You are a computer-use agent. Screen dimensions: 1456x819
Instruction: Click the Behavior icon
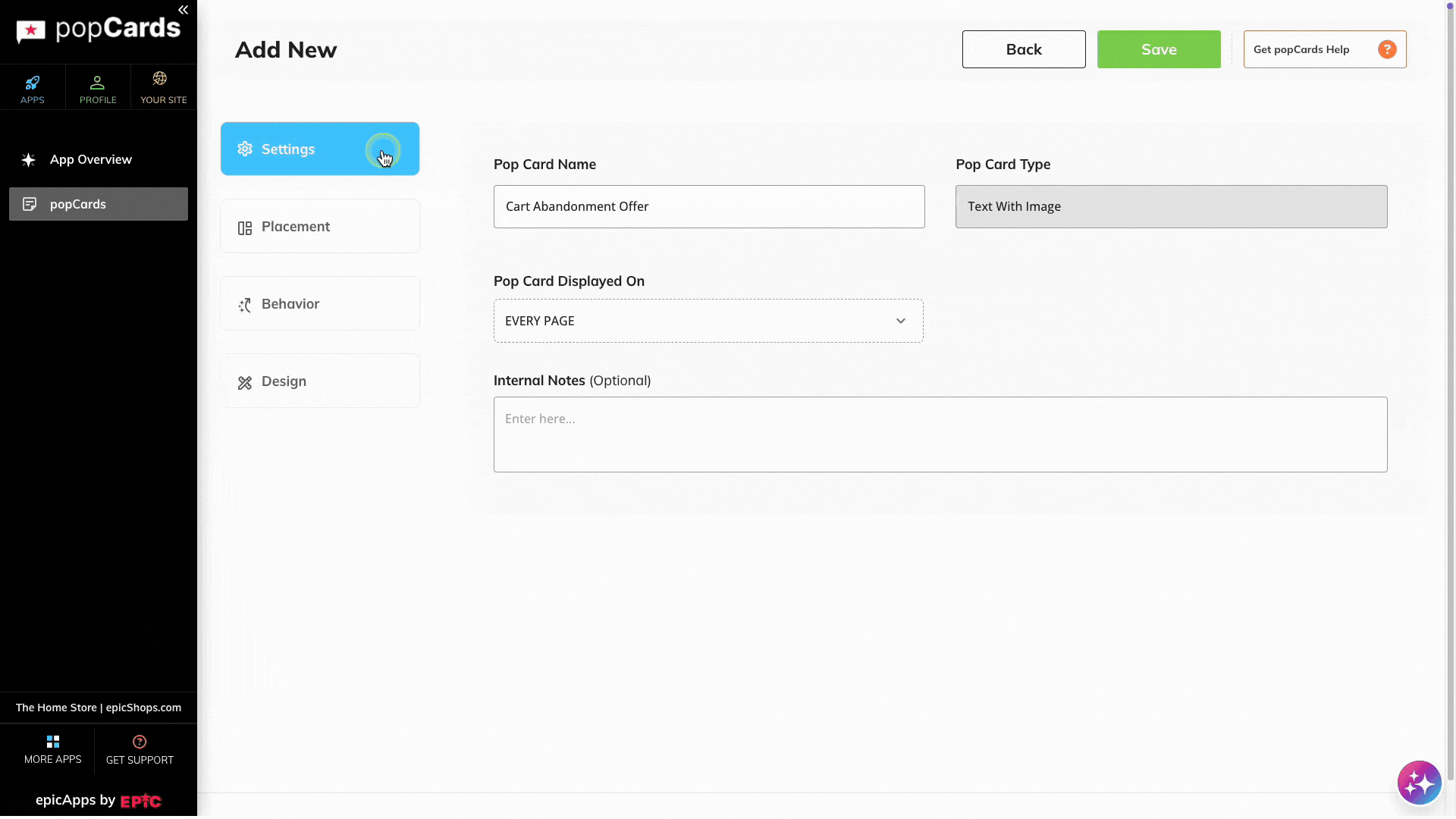coord(245,305)
